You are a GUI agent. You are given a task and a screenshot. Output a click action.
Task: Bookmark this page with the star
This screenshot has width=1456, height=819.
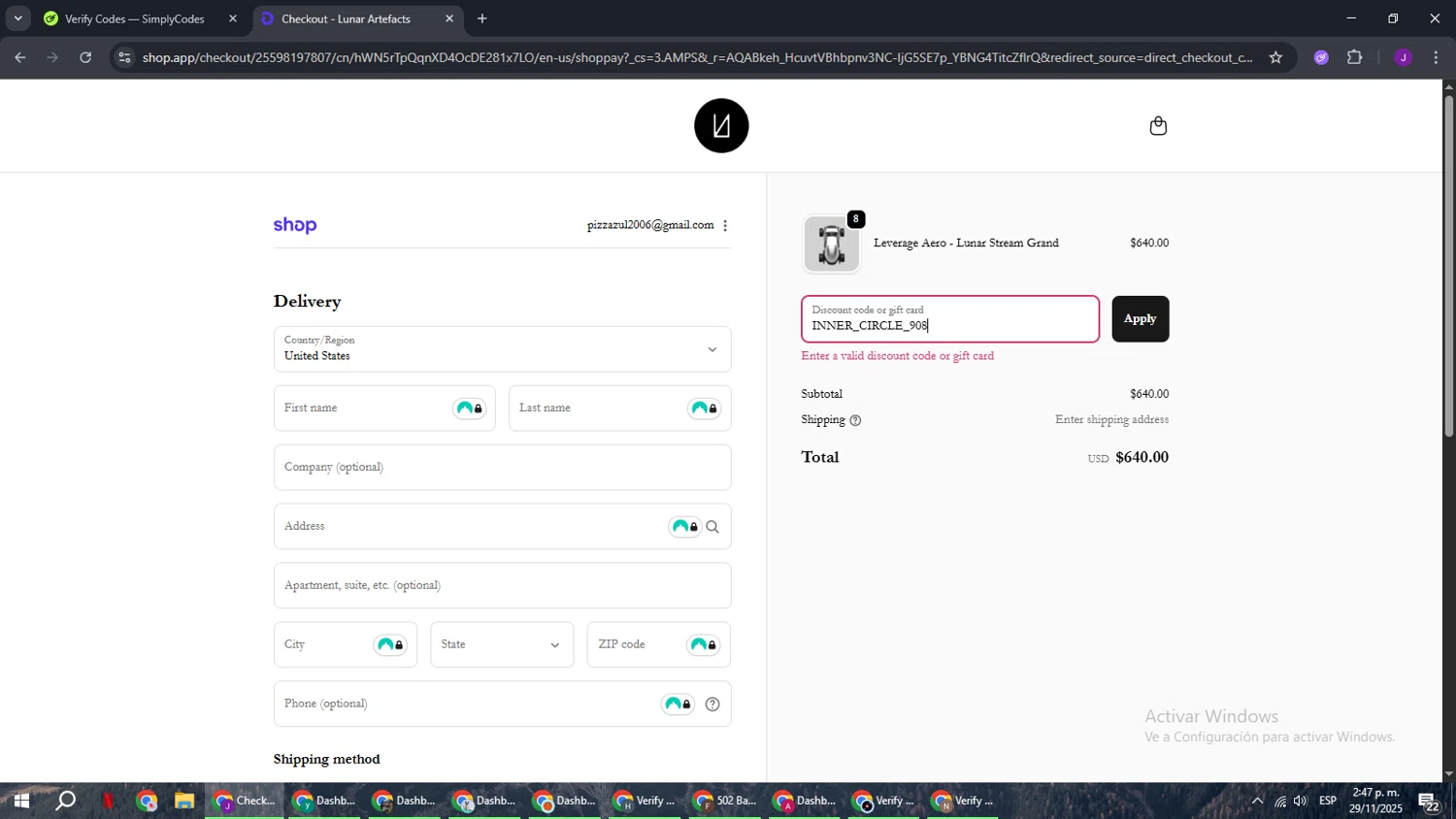[x=1275, y=57]
